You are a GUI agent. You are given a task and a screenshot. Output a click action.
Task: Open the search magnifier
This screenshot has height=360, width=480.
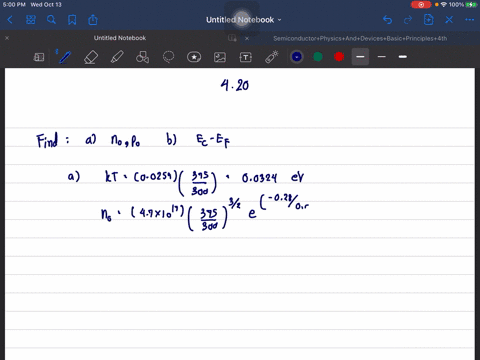pyautogui.click(x=51, y=20)
